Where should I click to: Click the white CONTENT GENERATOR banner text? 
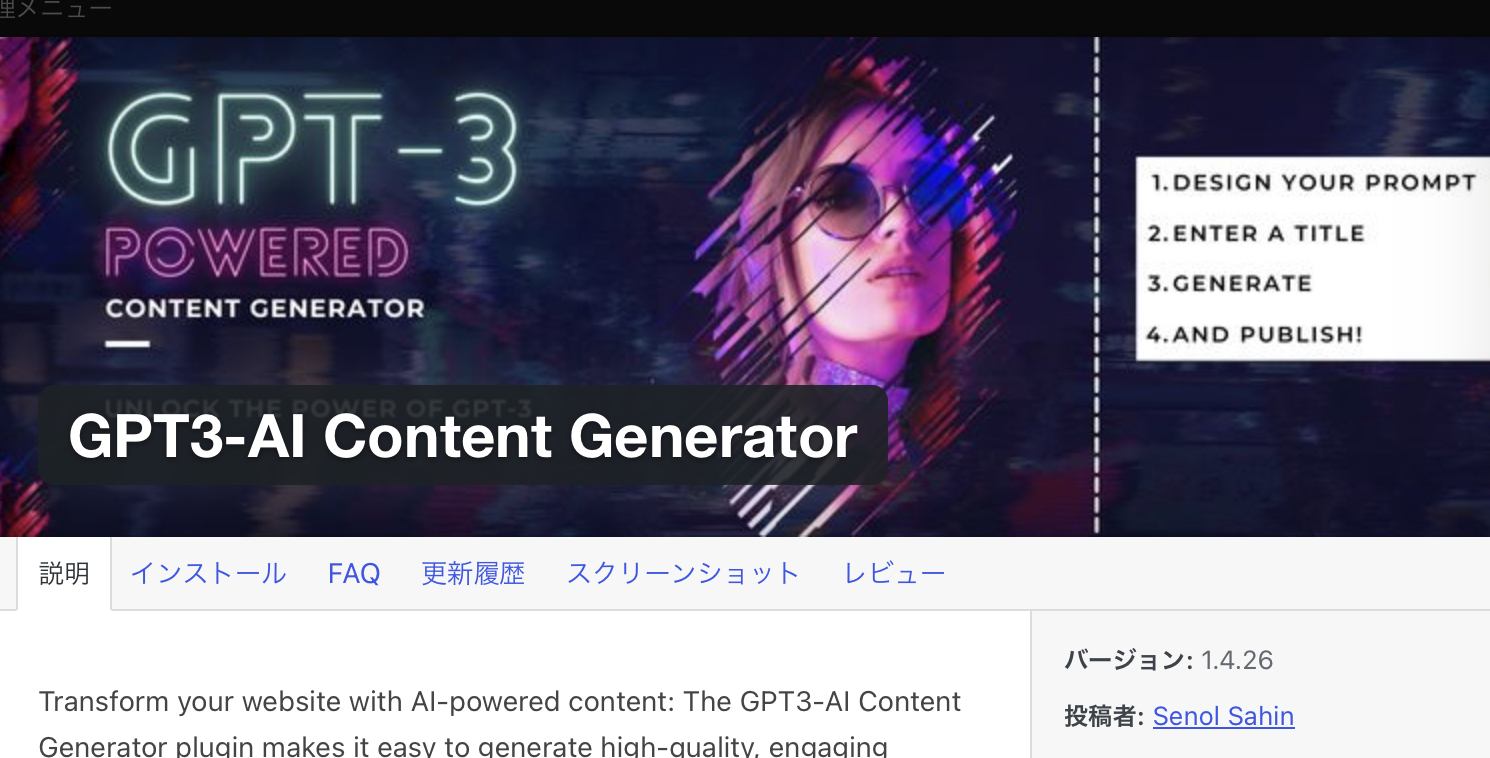(x=265, y=308)
